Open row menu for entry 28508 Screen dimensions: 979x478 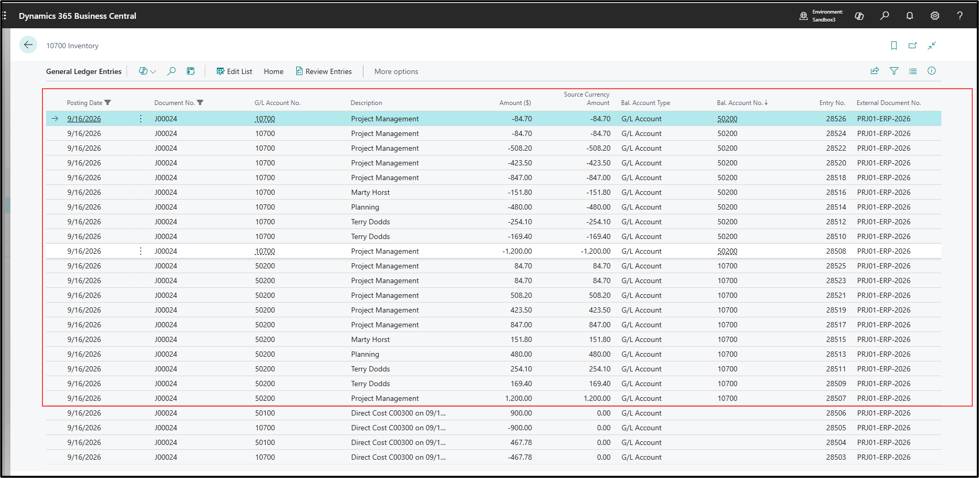coord(140,251)
